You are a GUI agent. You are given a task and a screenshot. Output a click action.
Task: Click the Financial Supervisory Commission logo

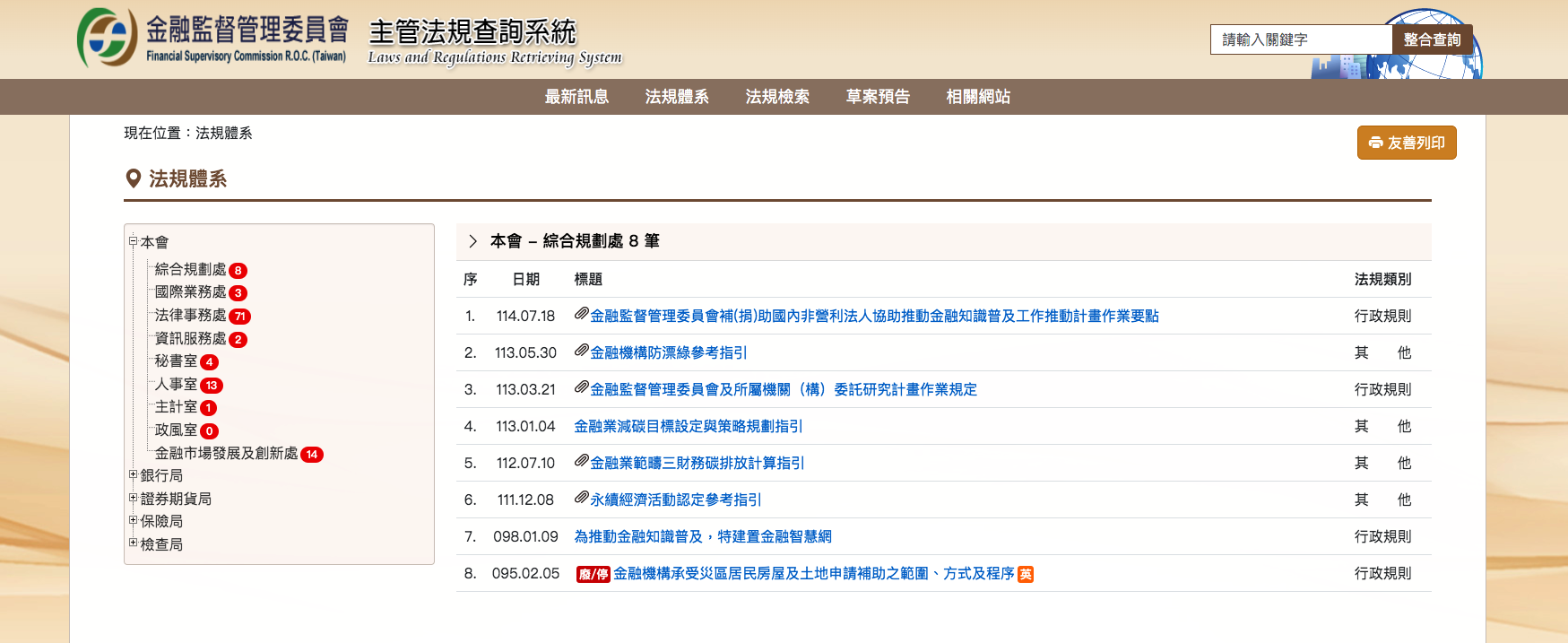(x=213, y=39)
